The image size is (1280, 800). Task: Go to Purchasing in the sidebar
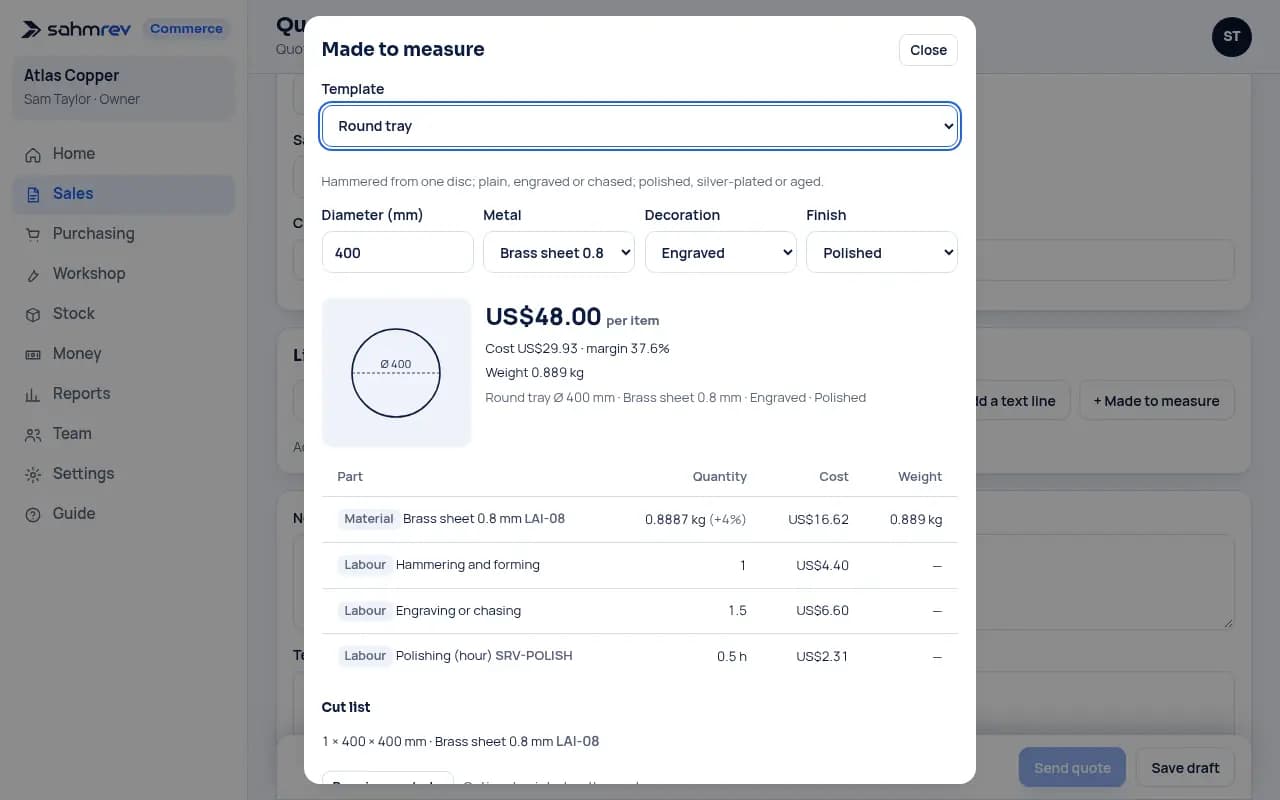pos(124,234)
